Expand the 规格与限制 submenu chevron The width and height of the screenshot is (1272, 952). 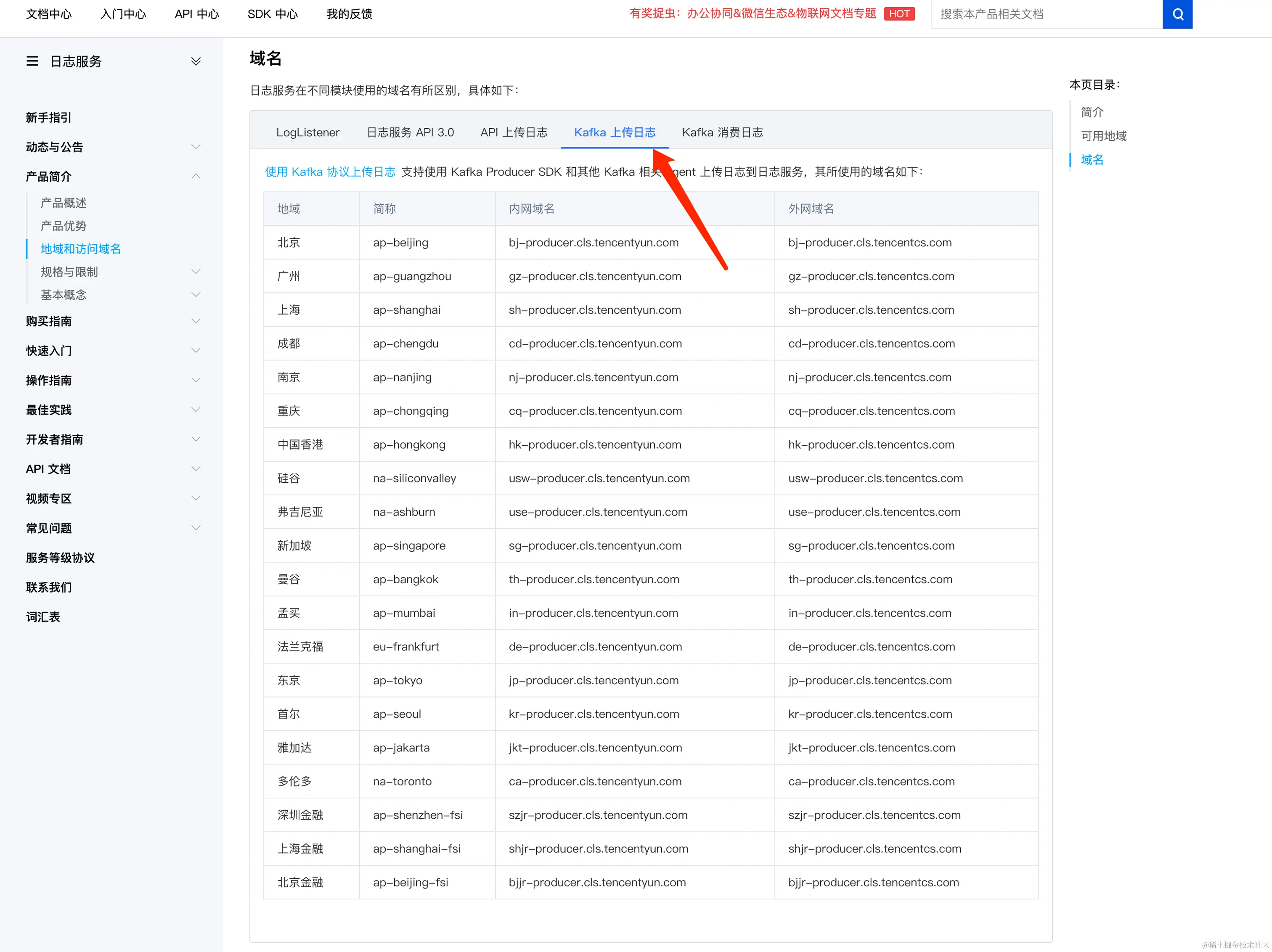(196, 271)
